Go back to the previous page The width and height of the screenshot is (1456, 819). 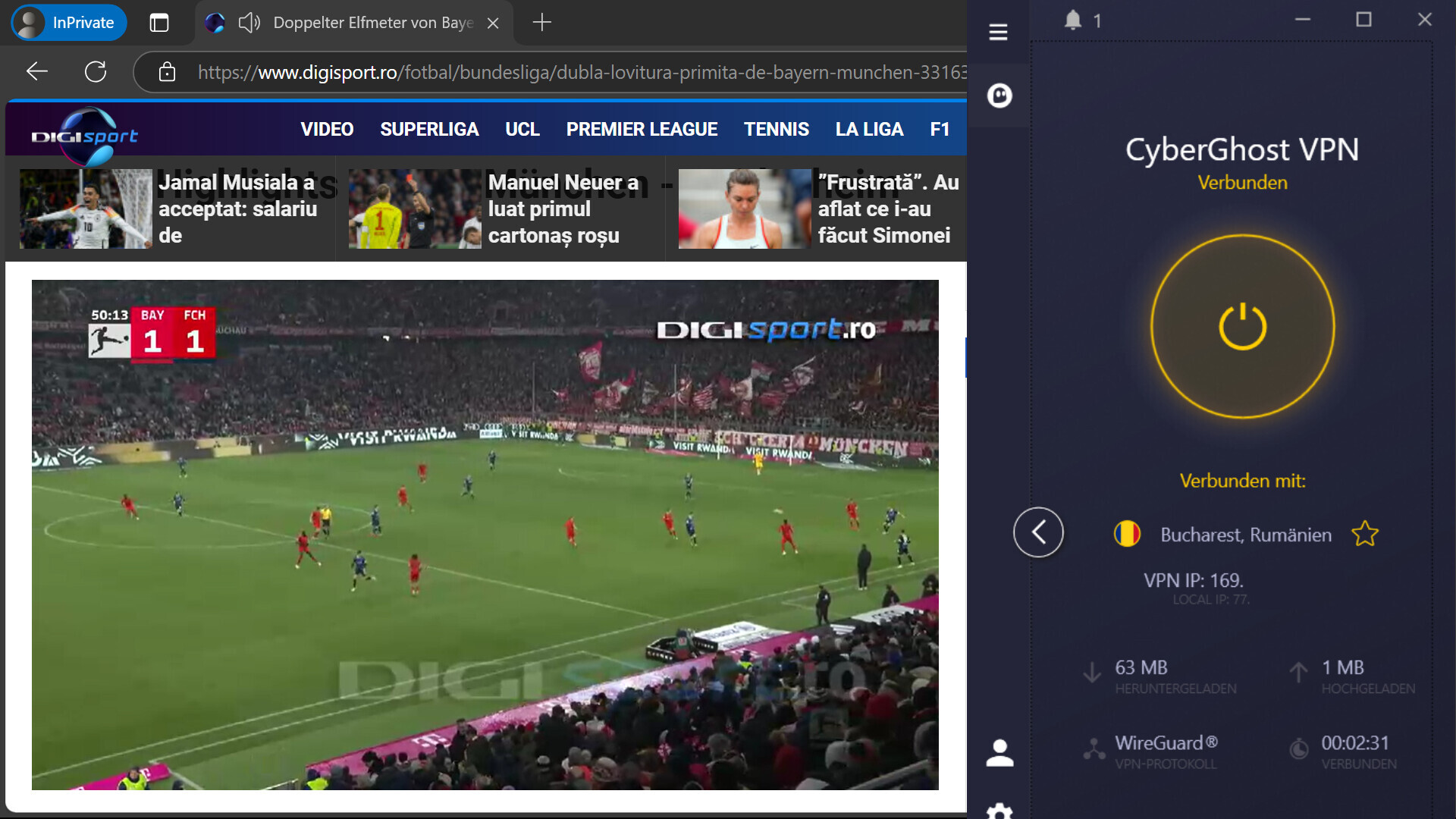click(37, 72)
